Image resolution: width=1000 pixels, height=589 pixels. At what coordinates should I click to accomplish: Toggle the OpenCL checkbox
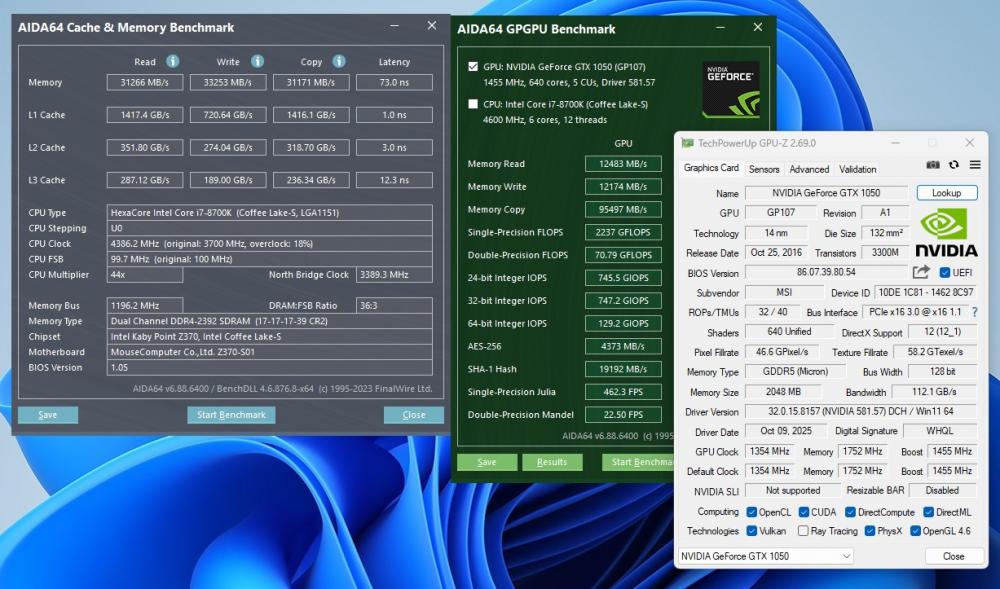click(x=752, y=512)
